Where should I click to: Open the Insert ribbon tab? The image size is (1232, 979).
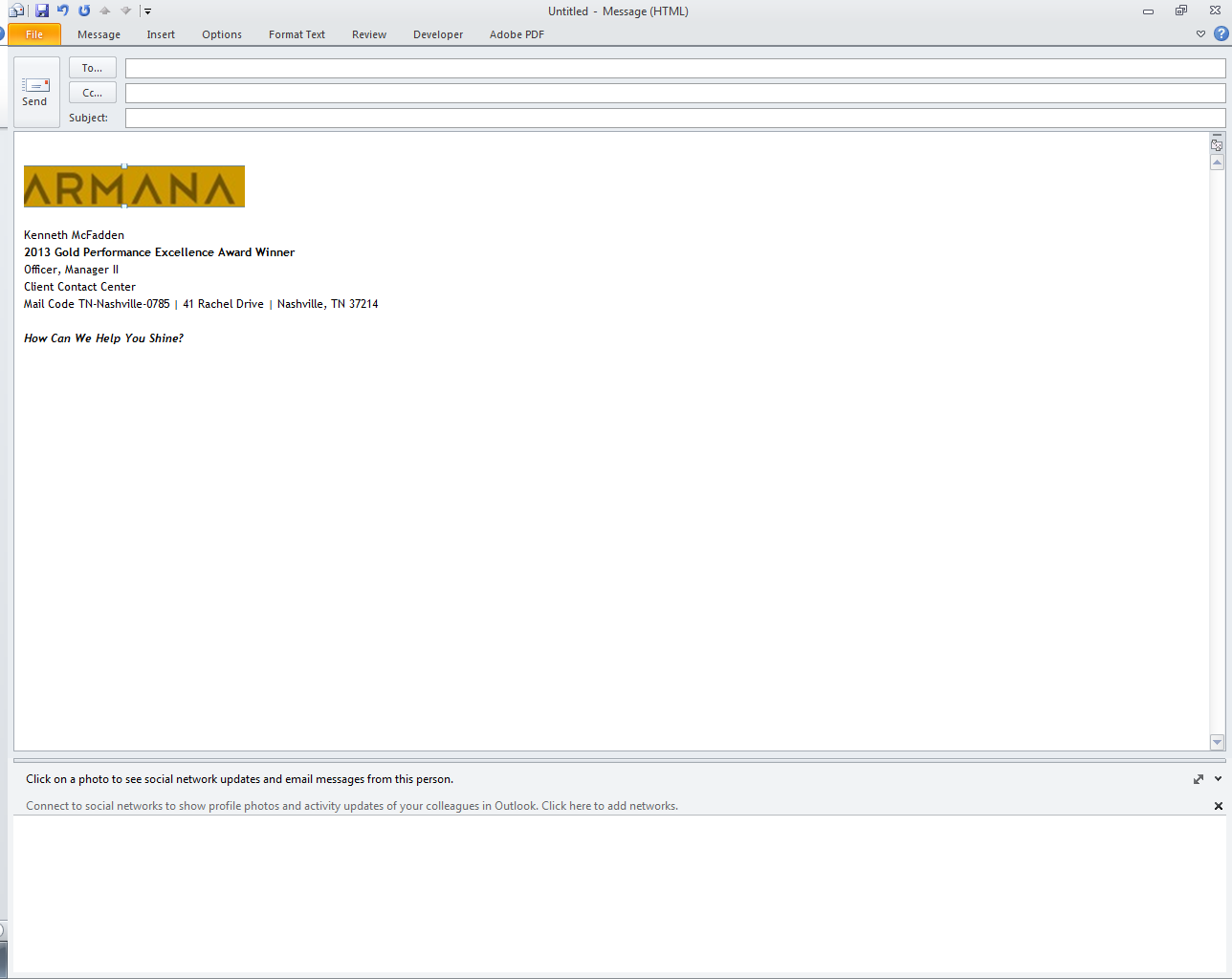[x=161, y=34]
